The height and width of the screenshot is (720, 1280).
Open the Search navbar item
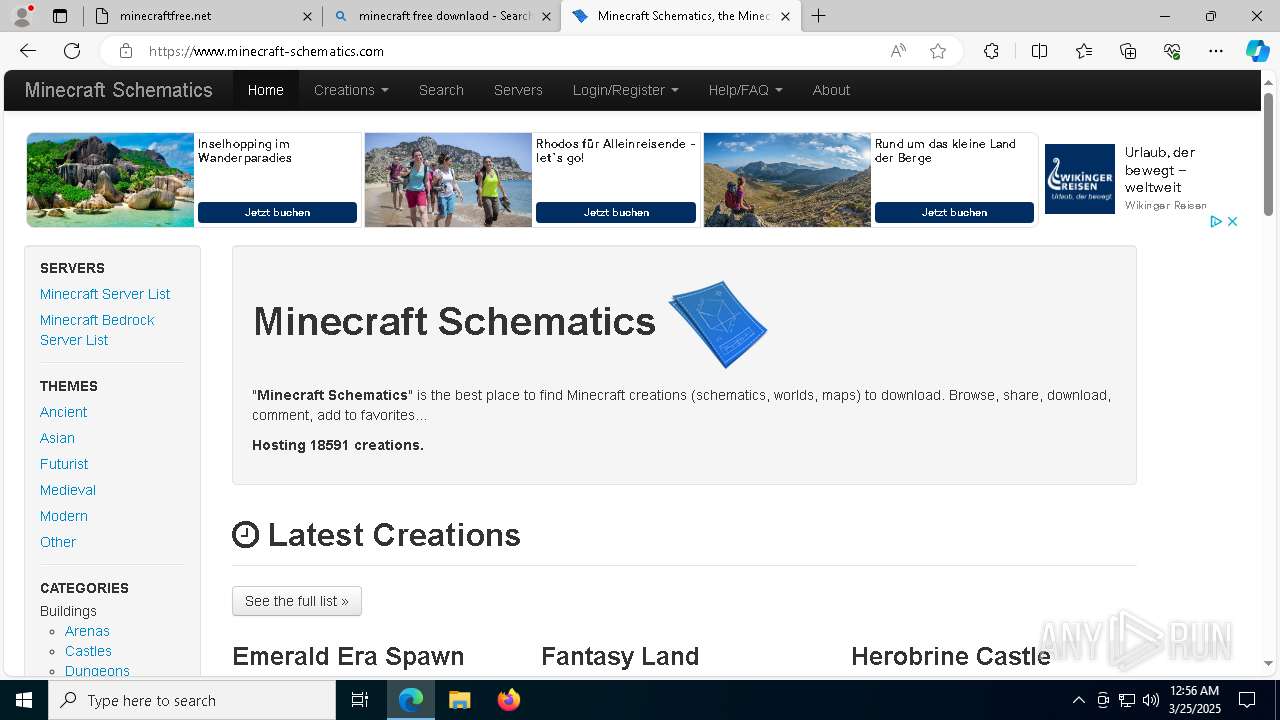click(441, 90)
